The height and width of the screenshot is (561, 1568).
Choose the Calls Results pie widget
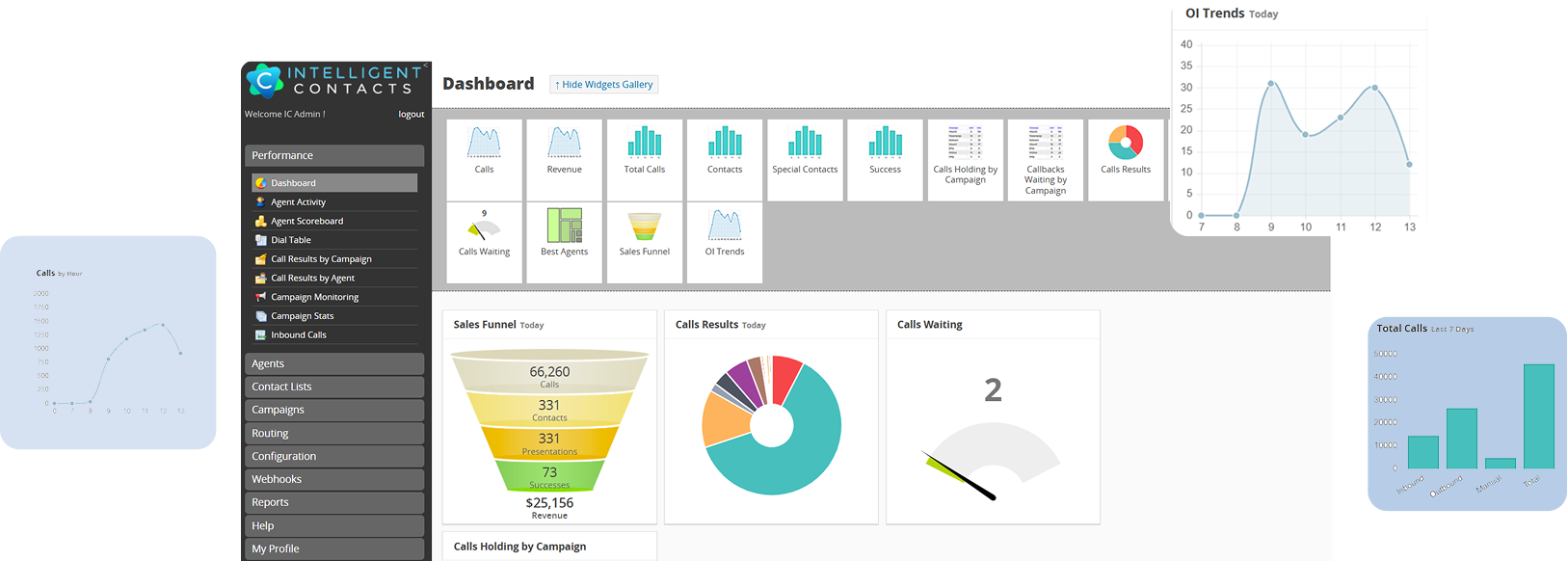(x=1126, y=150)
